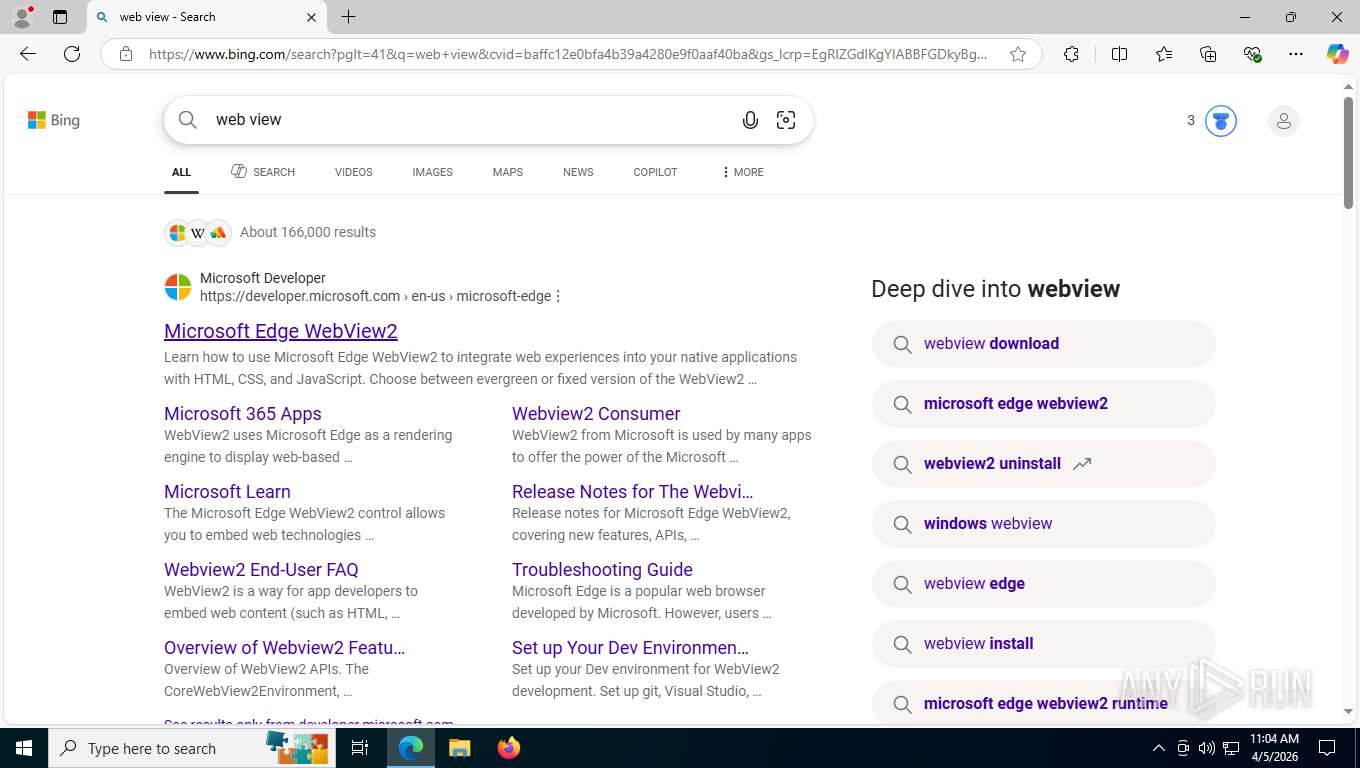Click the Bing logo
The height and width of the screenshot is (768, 1360).
click(54, 120)
